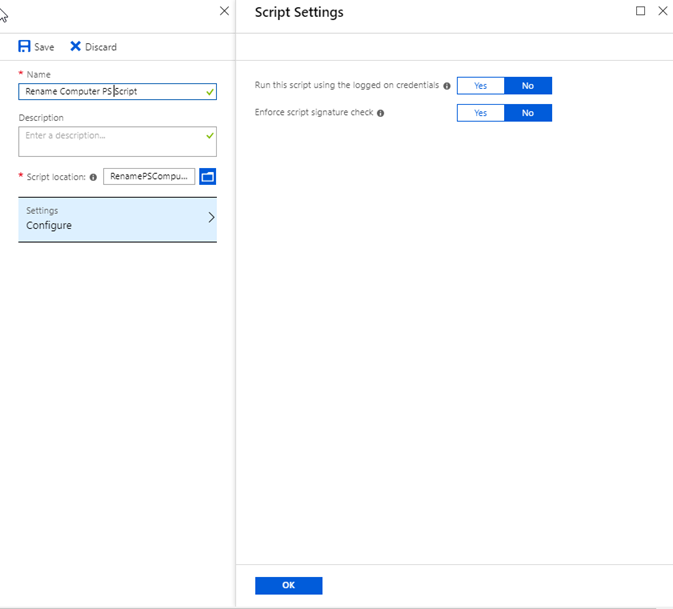Screen dimensions: 673x609
Task: Expand the Settings Configure chevron
Action: pyautogui.click(x=211, y=218)
